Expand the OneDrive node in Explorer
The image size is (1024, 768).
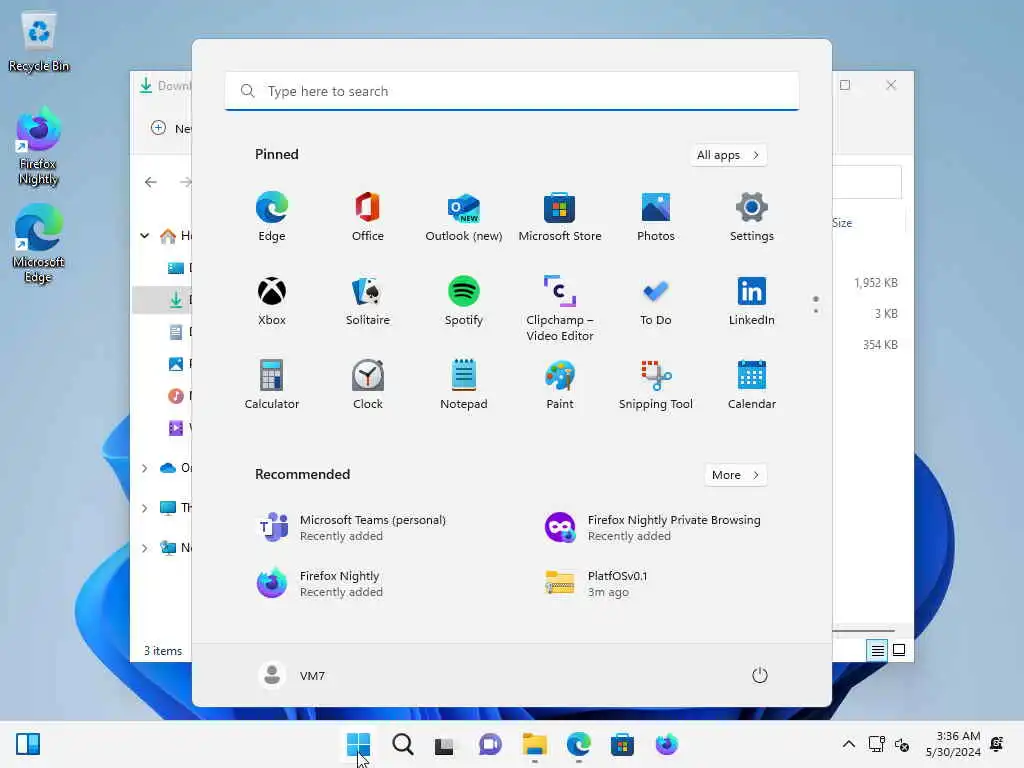144,468
